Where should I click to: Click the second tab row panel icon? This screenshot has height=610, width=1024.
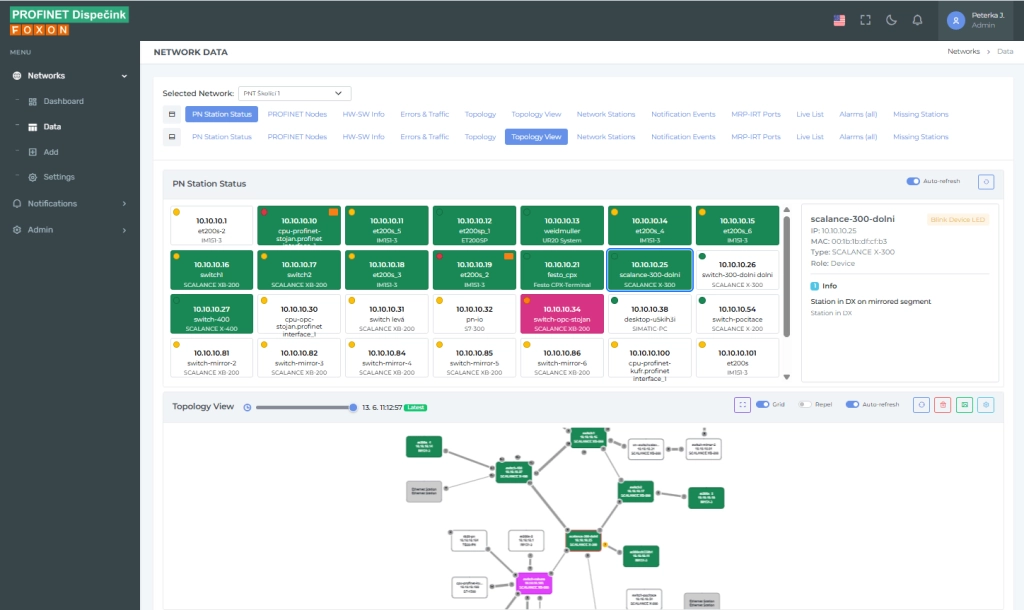pos(172,137)
